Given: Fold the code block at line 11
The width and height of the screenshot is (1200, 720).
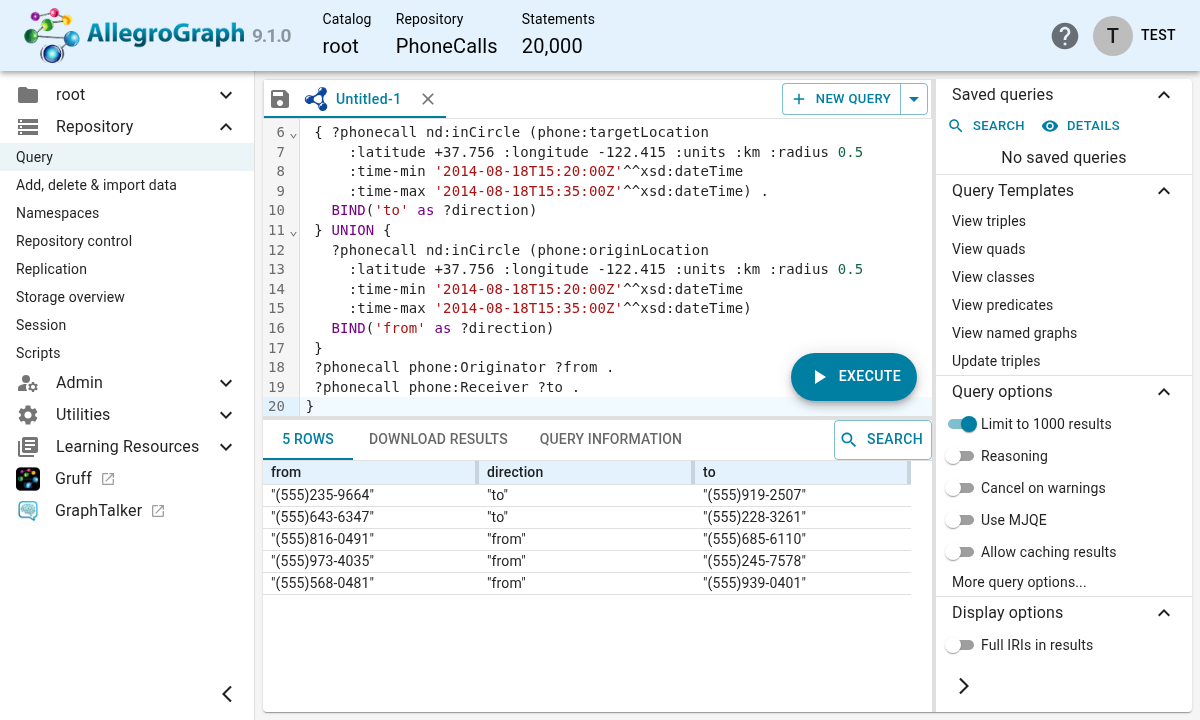Looking at the screenshot, I should 294,232.
